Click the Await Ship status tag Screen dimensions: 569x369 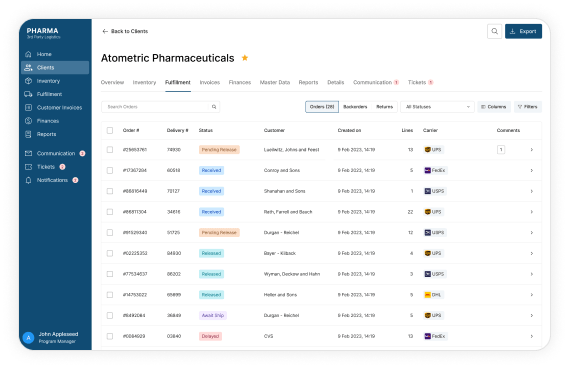(213, 315)
